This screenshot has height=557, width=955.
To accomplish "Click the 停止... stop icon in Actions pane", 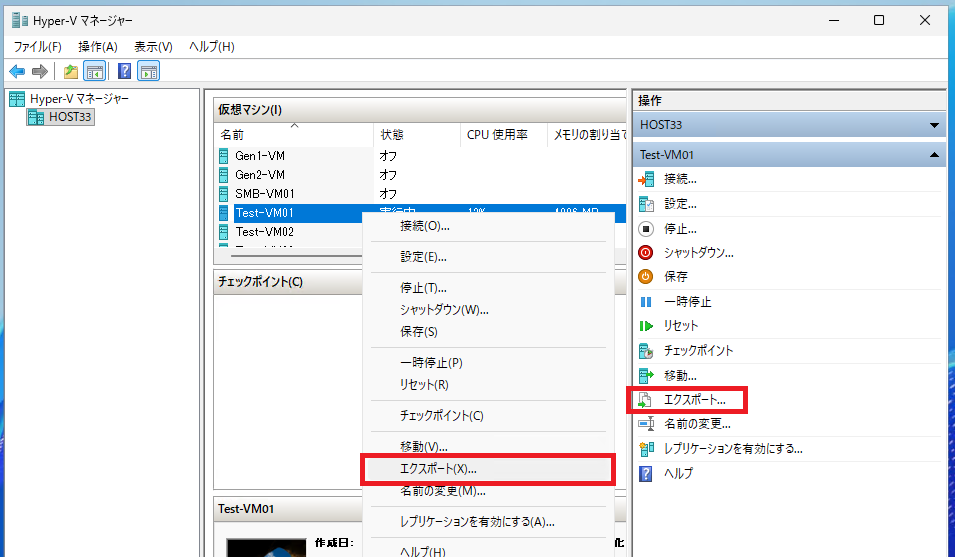I will pos(646,229).
